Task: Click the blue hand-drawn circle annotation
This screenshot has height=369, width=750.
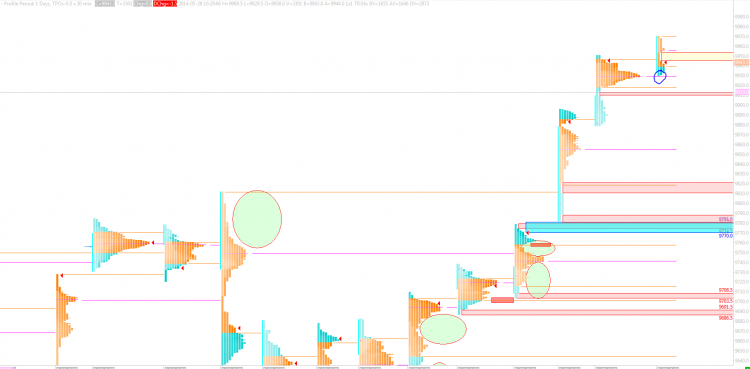Action: tap(660, 77)
